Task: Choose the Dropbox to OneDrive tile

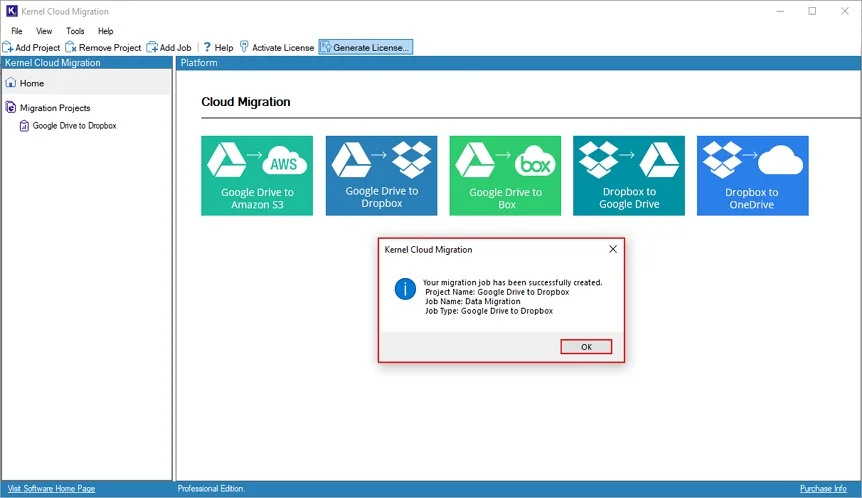Action: tap(753, 176)
